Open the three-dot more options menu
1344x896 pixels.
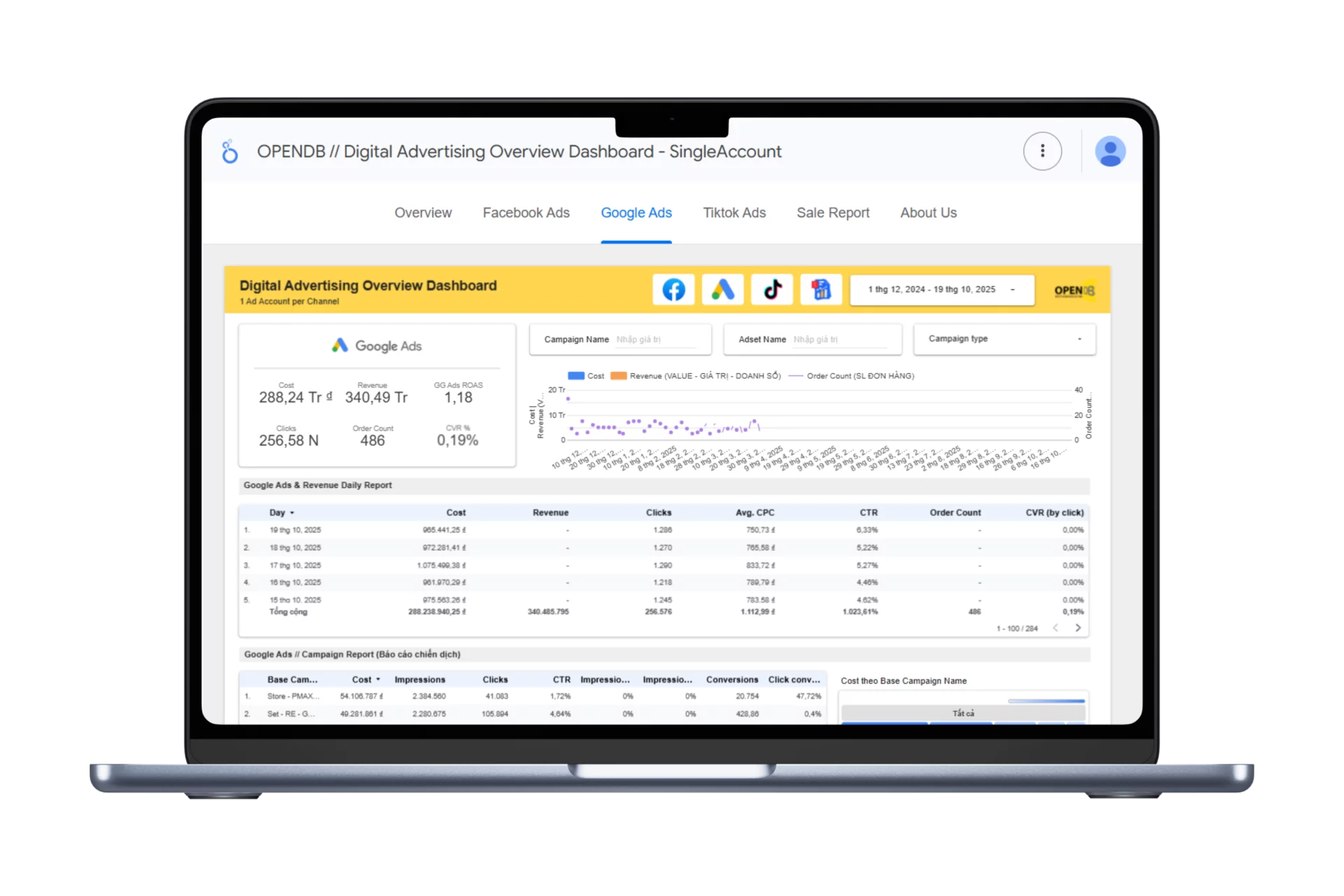(1042, 151)
